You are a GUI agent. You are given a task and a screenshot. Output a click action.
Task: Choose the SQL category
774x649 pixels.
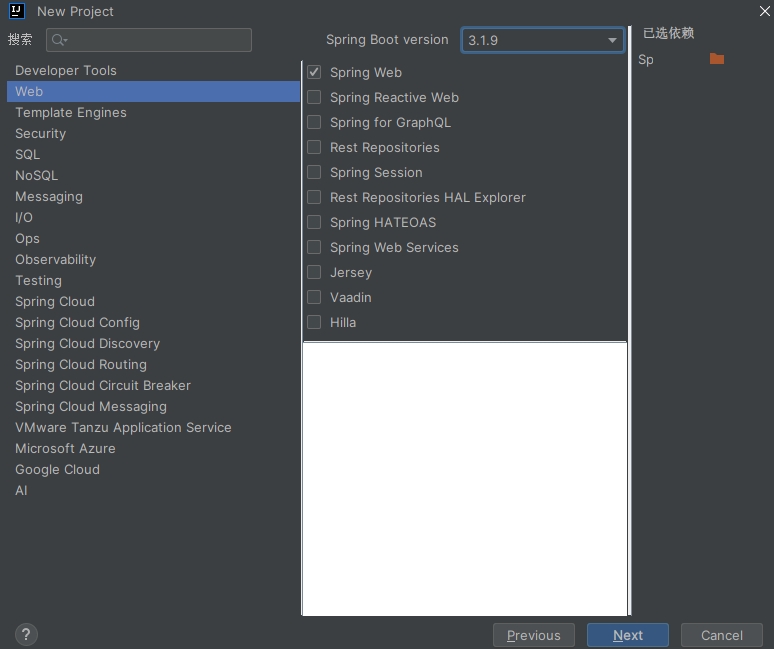153,154
